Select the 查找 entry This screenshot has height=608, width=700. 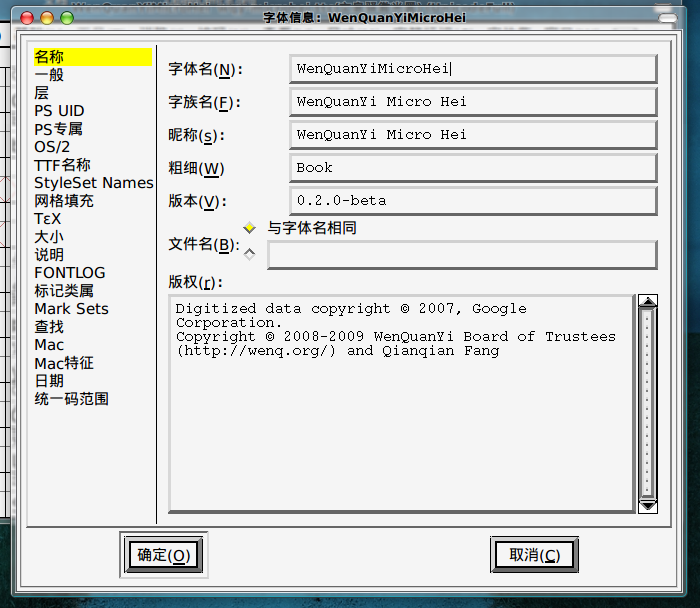coord(49,327)
